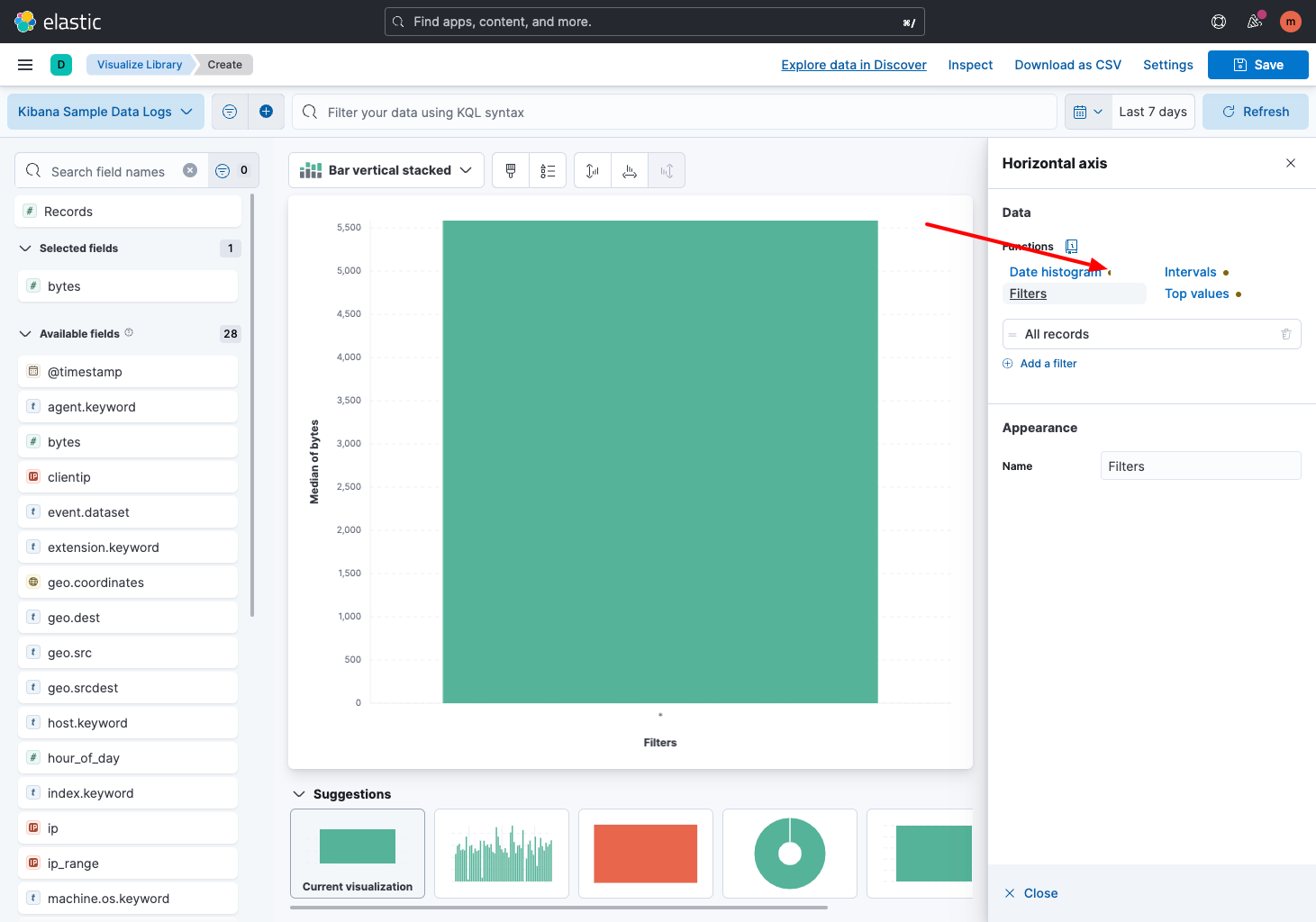1316x922 pixels.
Task: Click the Name field containing Filters
Action: click(1201, 466)
